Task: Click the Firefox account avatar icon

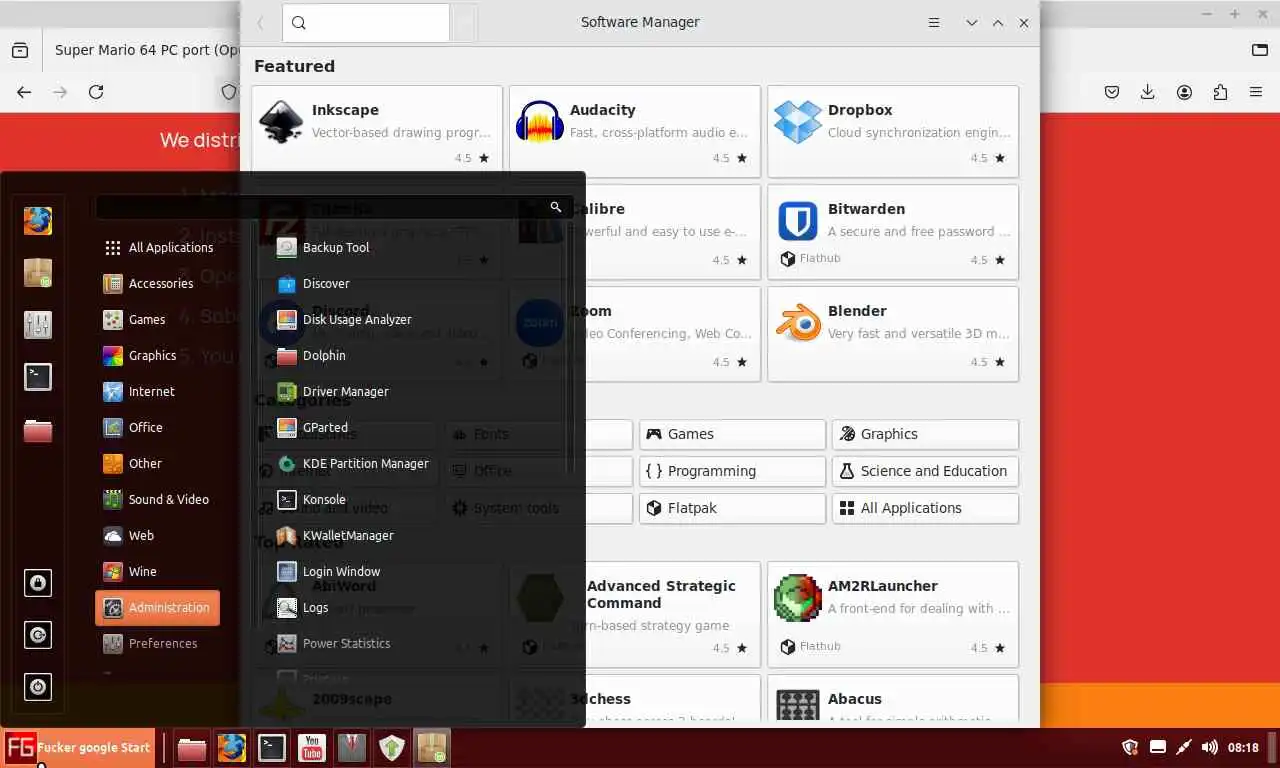Action: coord(1184,92)
